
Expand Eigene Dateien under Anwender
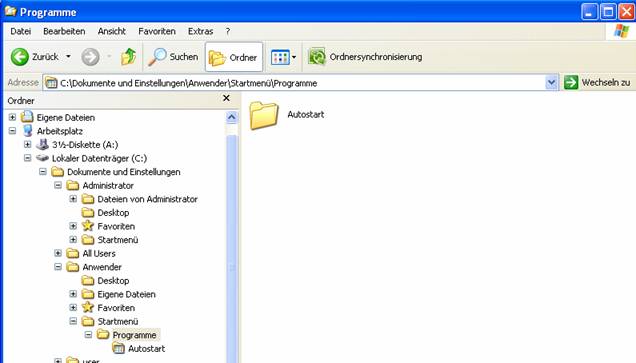tap(73, 294)
